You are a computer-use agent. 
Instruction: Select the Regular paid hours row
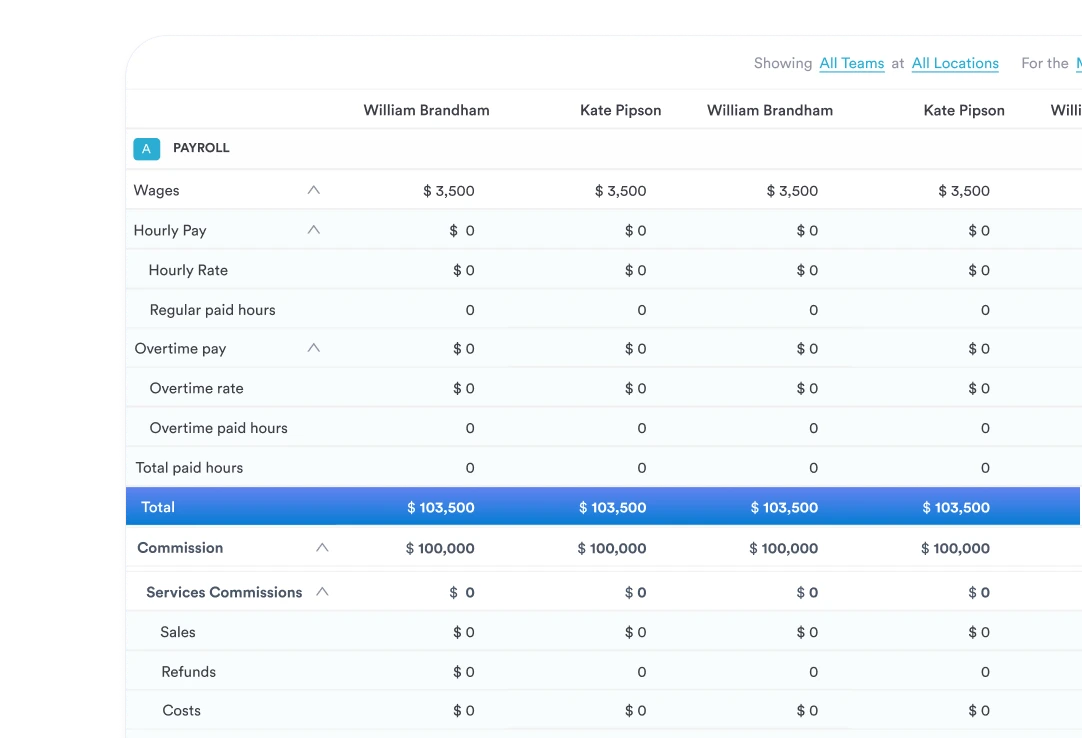(x=212, y=310)
